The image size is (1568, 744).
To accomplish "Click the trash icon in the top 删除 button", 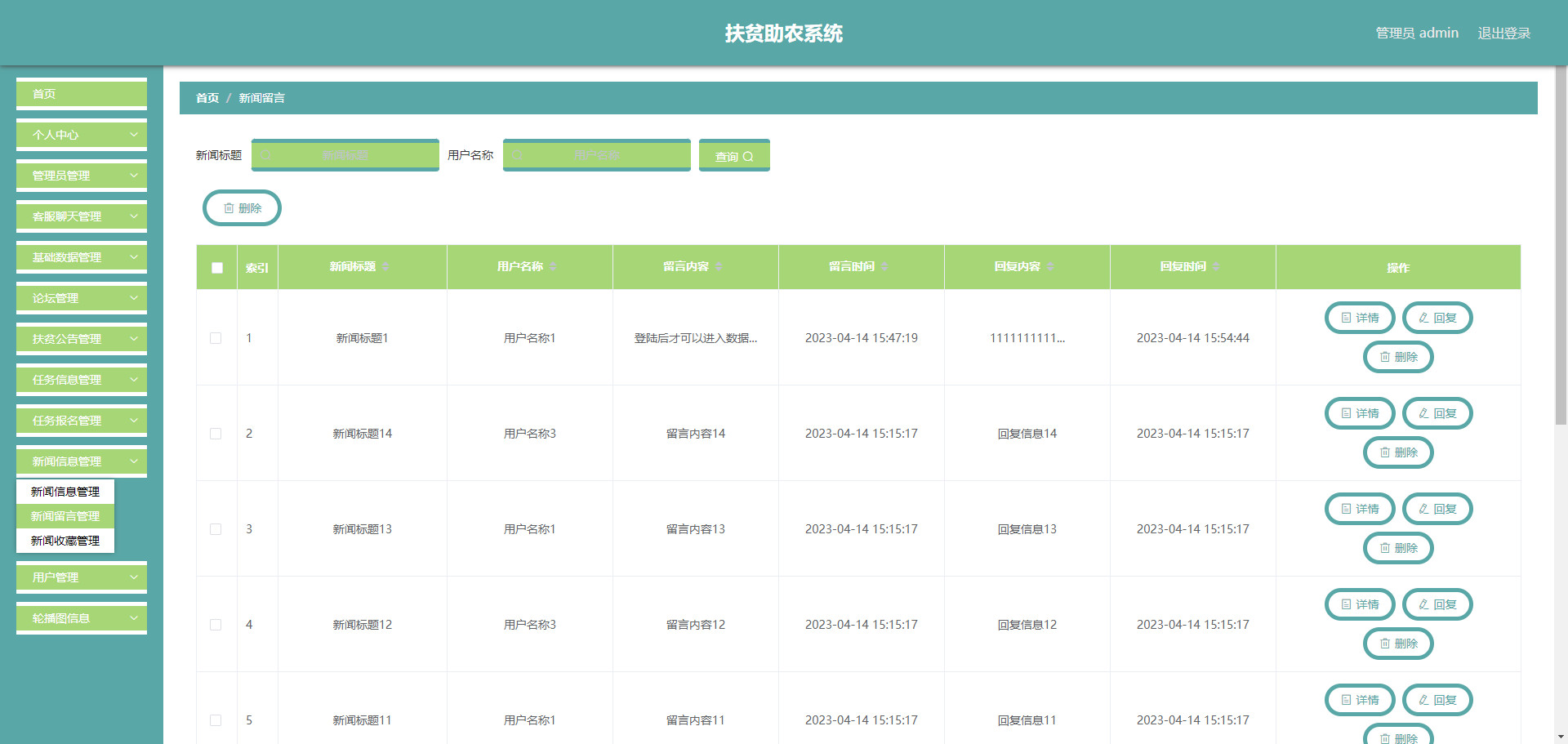I will tap(229, 208).
